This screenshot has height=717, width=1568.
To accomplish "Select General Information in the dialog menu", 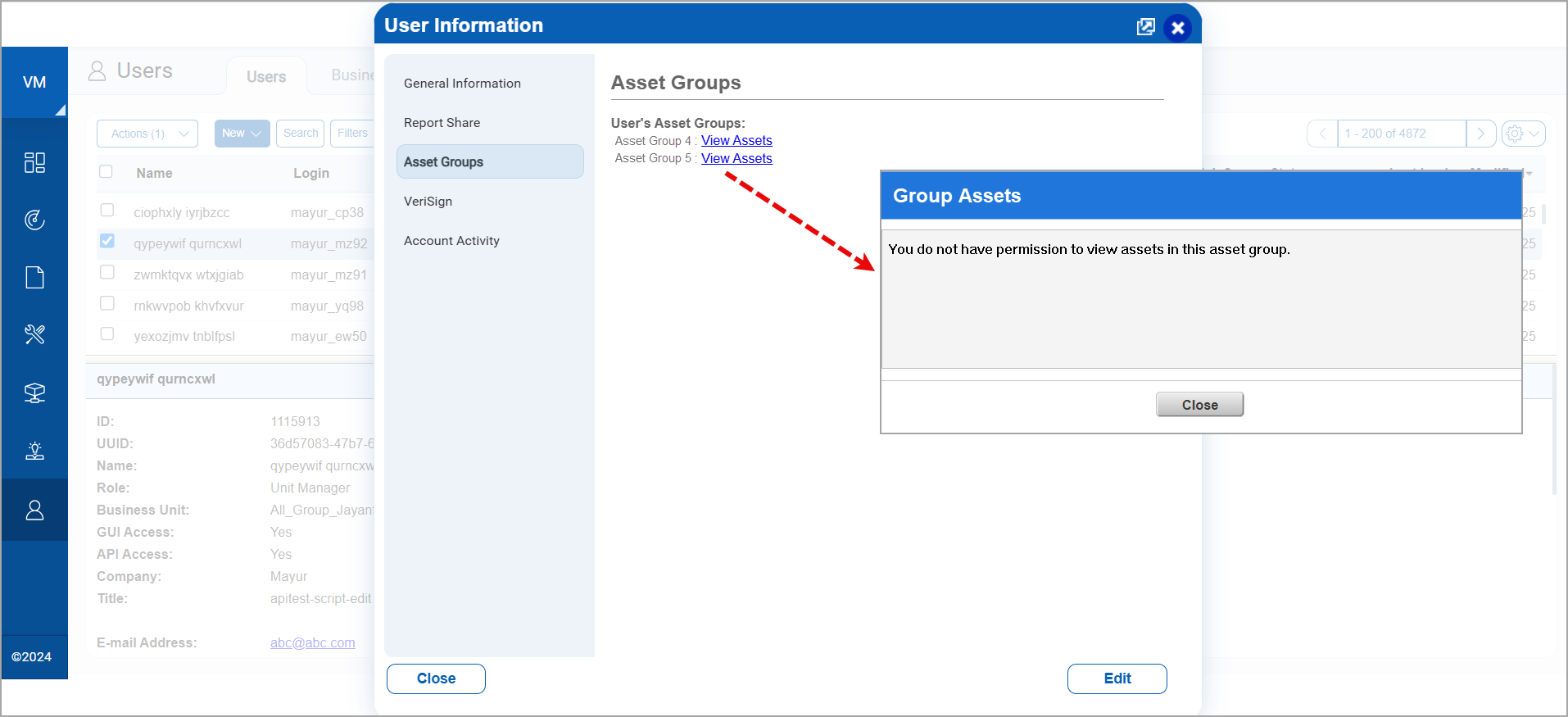I will tap(490, 84).
